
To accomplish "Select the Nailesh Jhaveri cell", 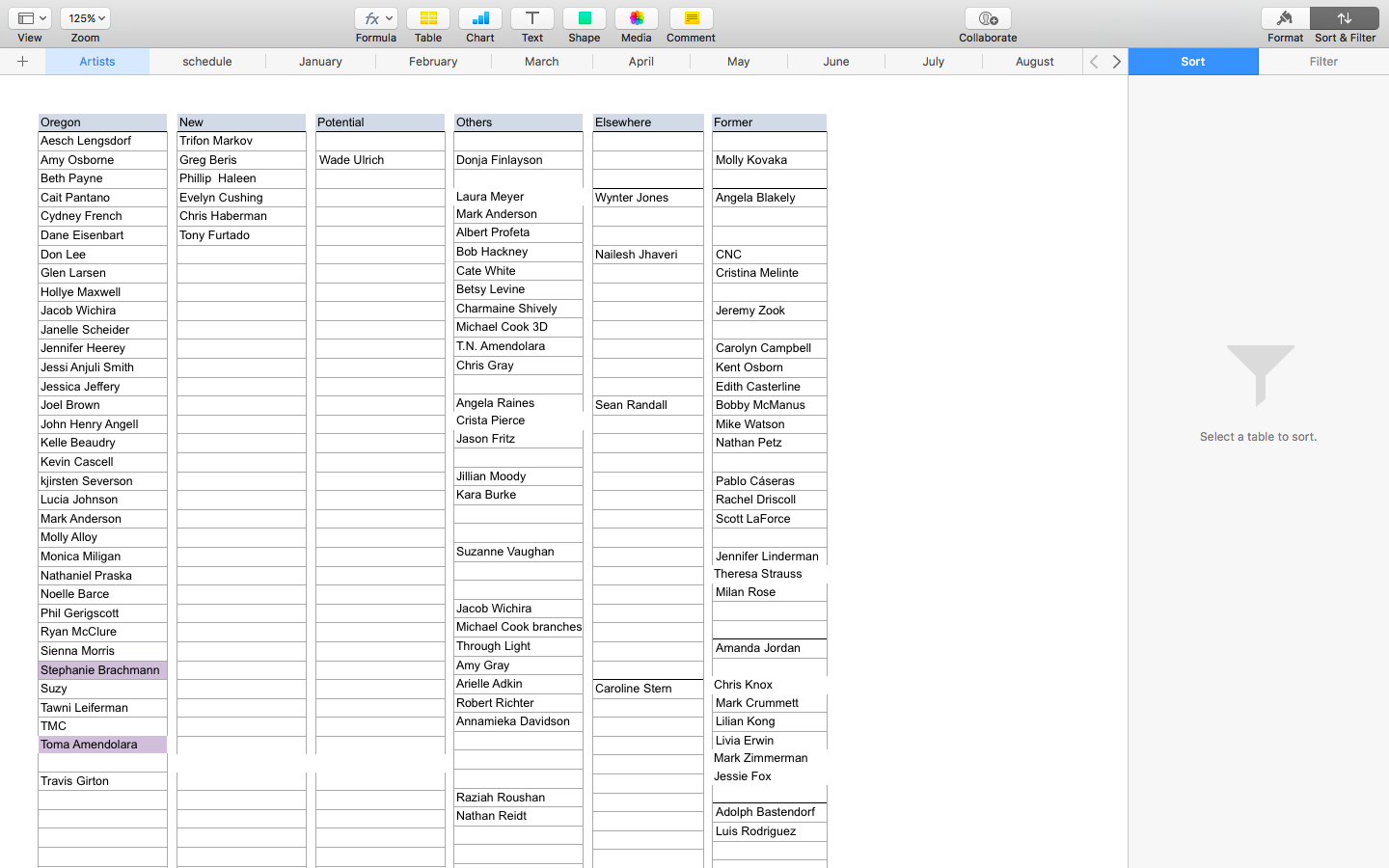I will tap(648, 255).
